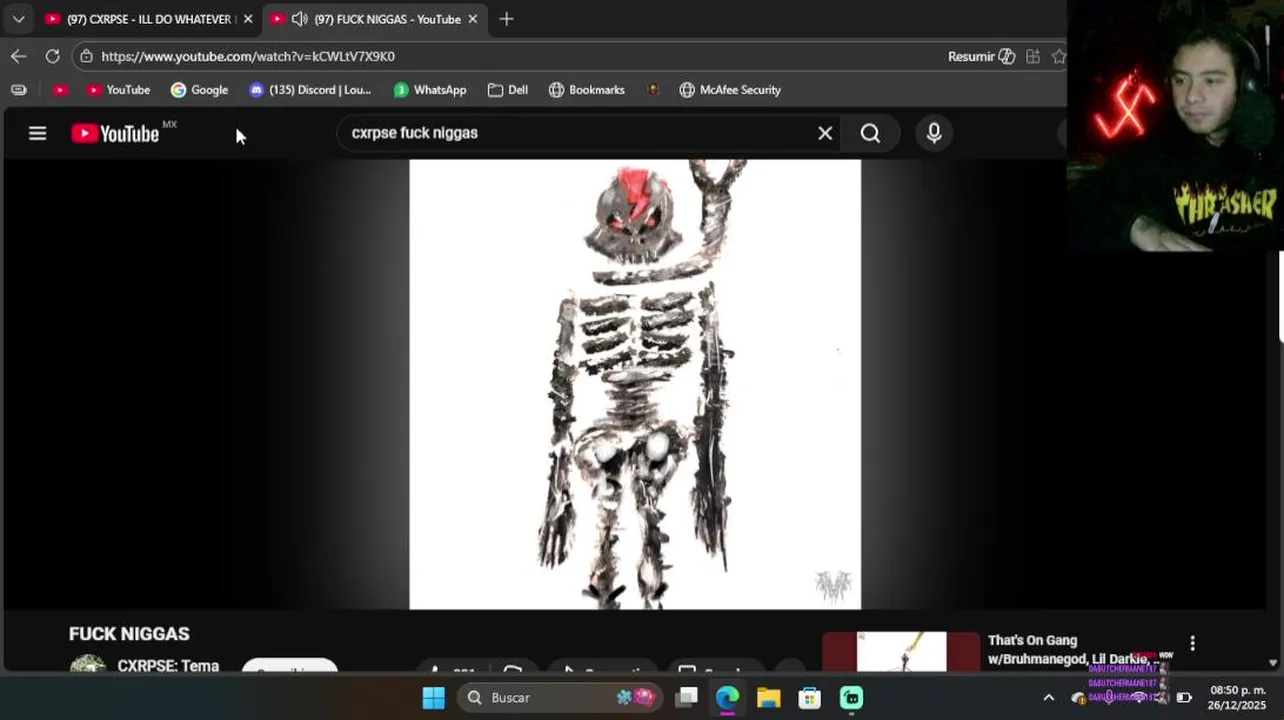Viewport: 1284px width, 720px height.
Task: Open the Windows Start menu
Action: 433,697
